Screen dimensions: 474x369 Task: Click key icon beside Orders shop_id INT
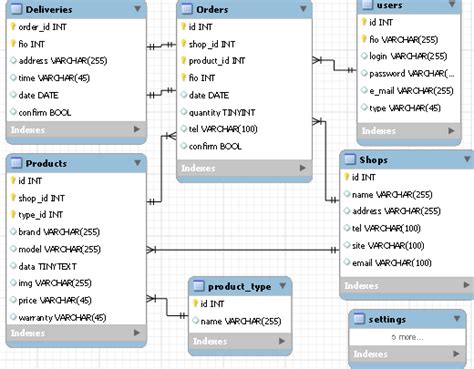pyautogui.click(x=184, y=44)
